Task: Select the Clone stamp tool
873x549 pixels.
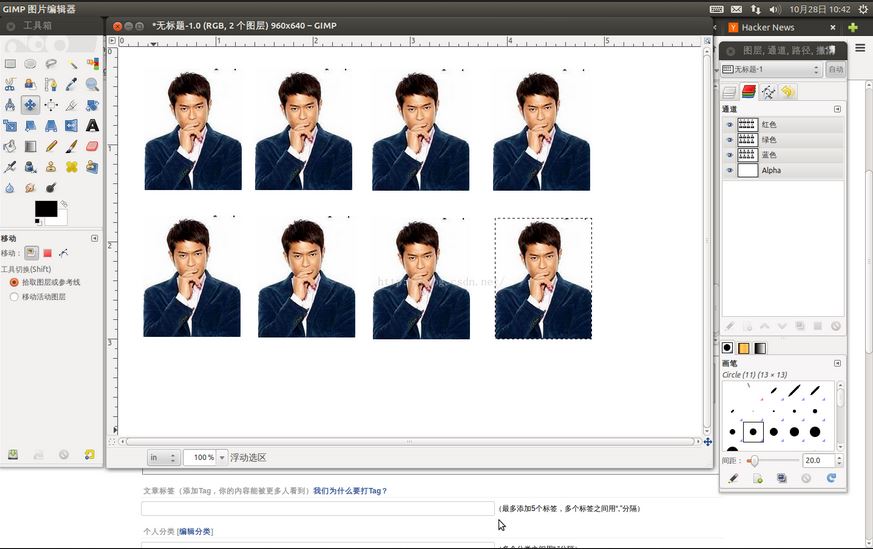Action: pos(51,166)
